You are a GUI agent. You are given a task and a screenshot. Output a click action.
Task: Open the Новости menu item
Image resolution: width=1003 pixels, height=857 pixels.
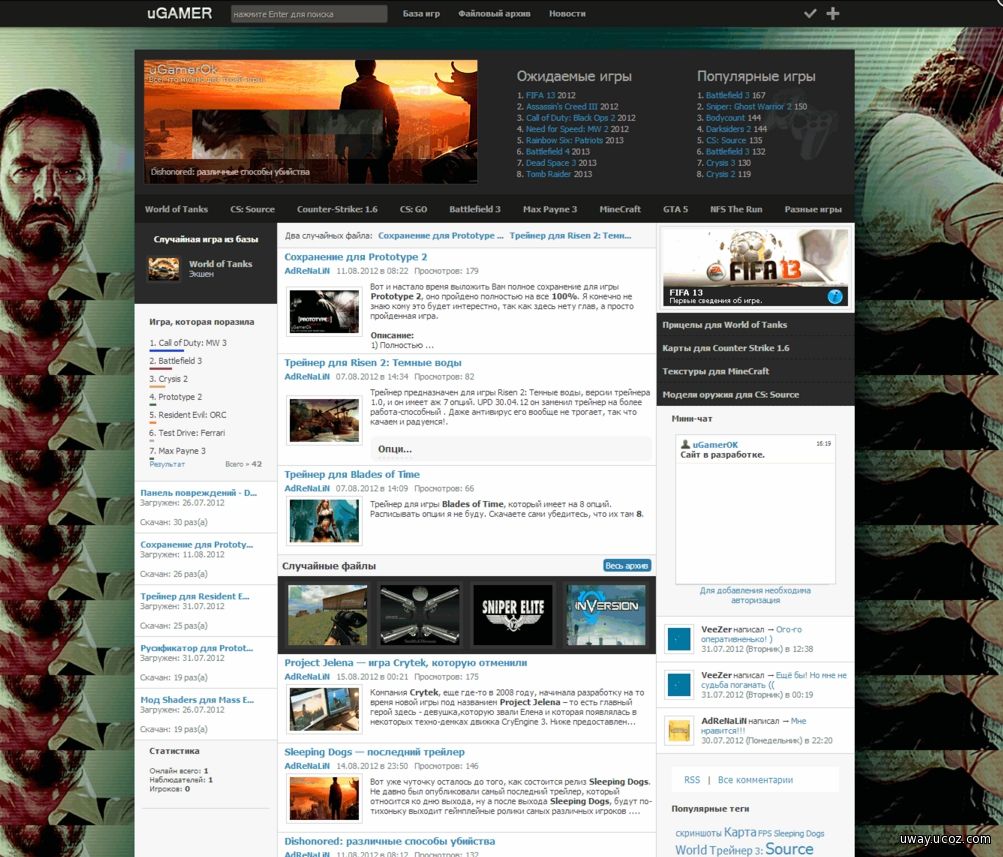567,13
